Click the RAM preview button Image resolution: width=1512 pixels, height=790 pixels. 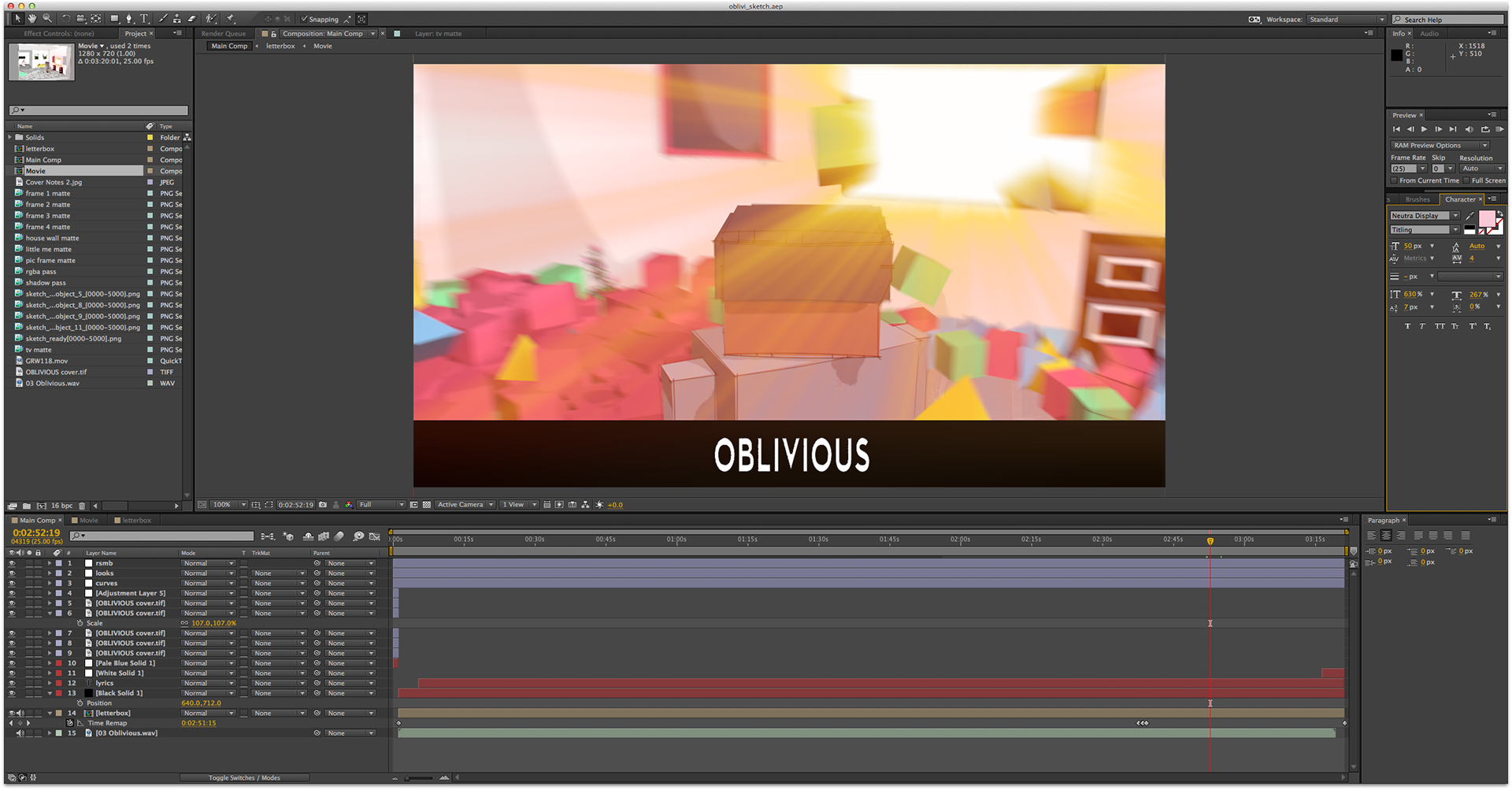pyautogui.click(x=1499, y=129)
